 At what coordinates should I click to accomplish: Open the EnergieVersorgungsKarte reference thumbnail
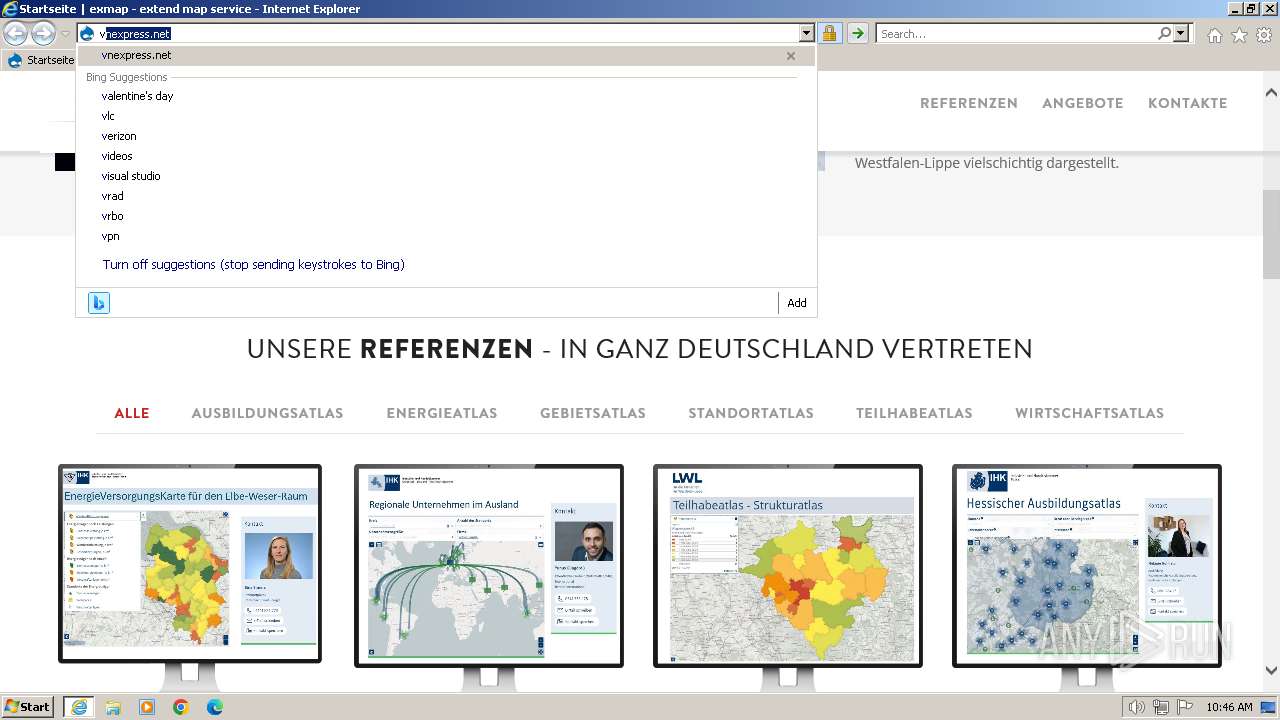coord(190,563)
